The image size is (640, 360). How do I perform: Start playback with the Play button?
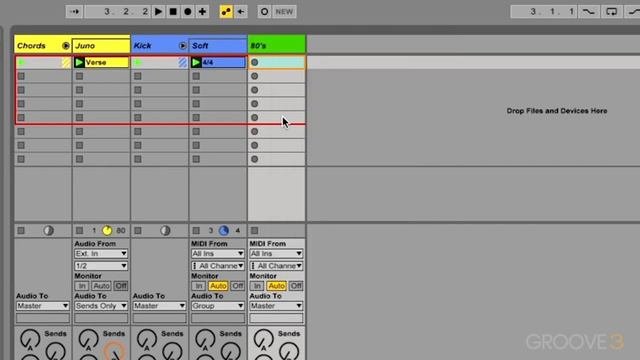[158, 11]
